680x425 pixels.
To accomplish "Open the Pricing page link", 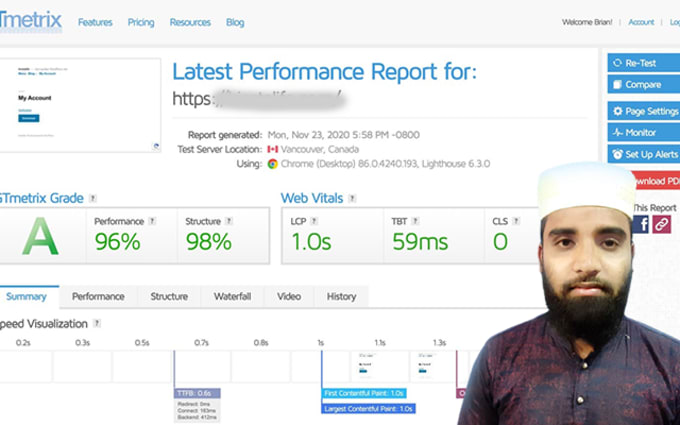I will [x=141, y=22].
